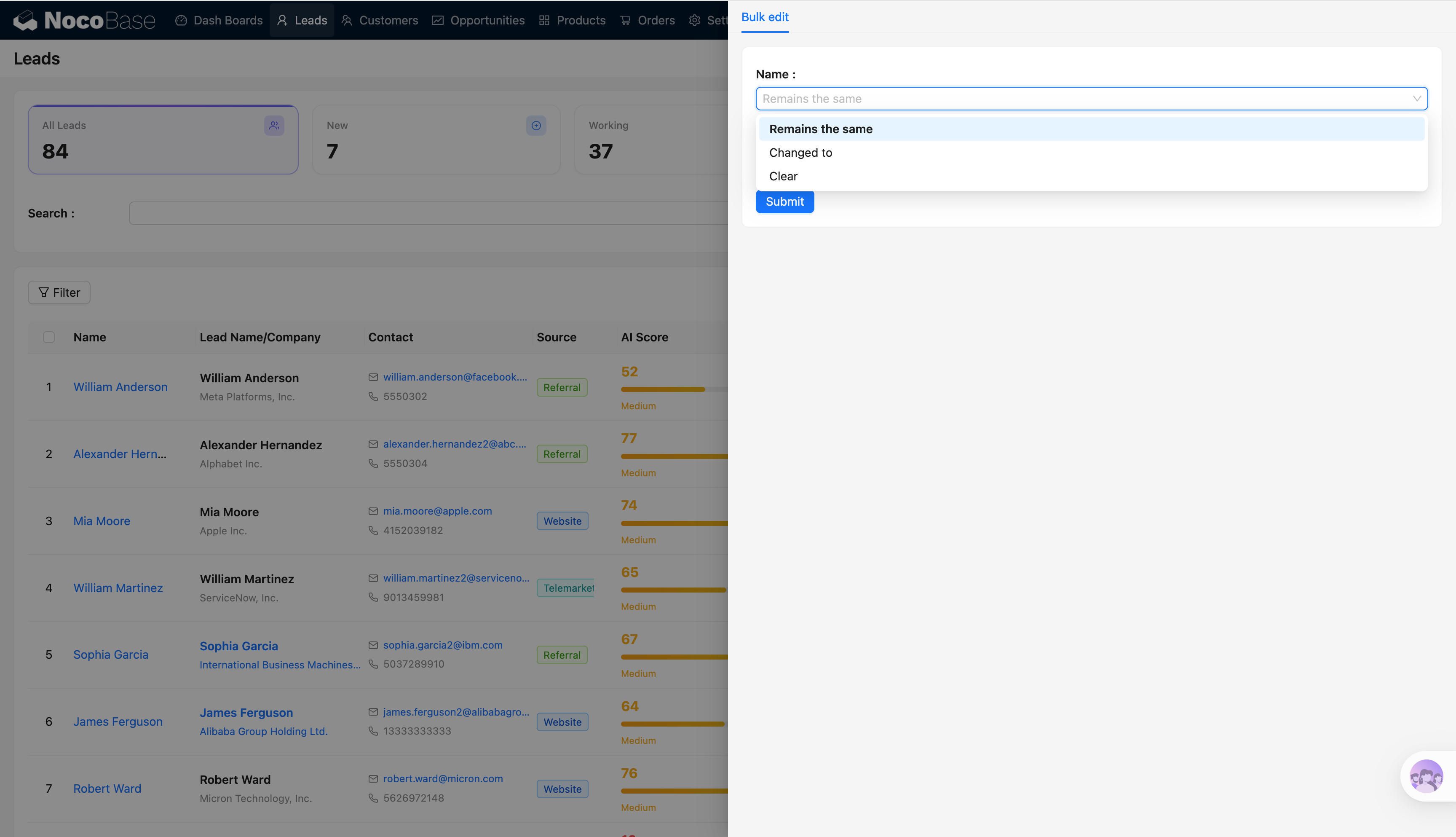The image size is (1456, 837).
Task: Open the Customers menu item
Action: (380, 20)
